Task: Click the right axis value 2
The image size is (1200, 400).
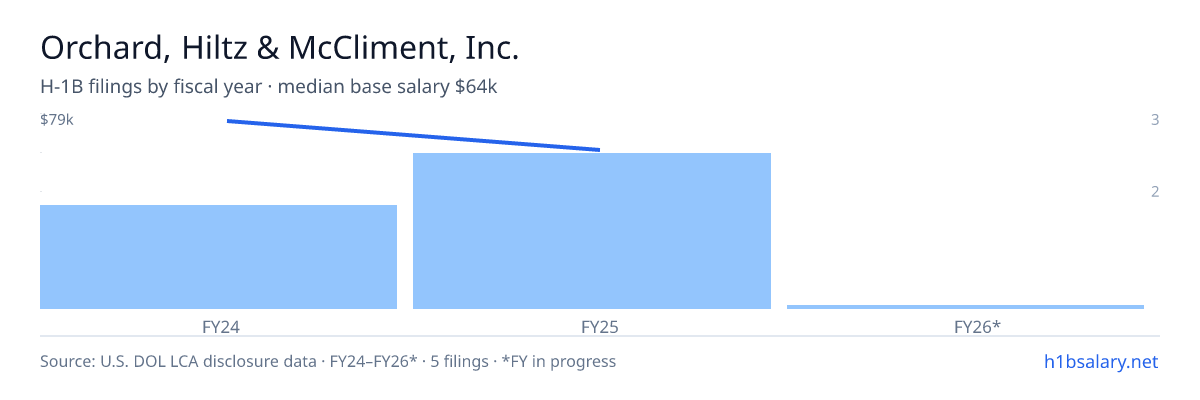Action: 1155,192
